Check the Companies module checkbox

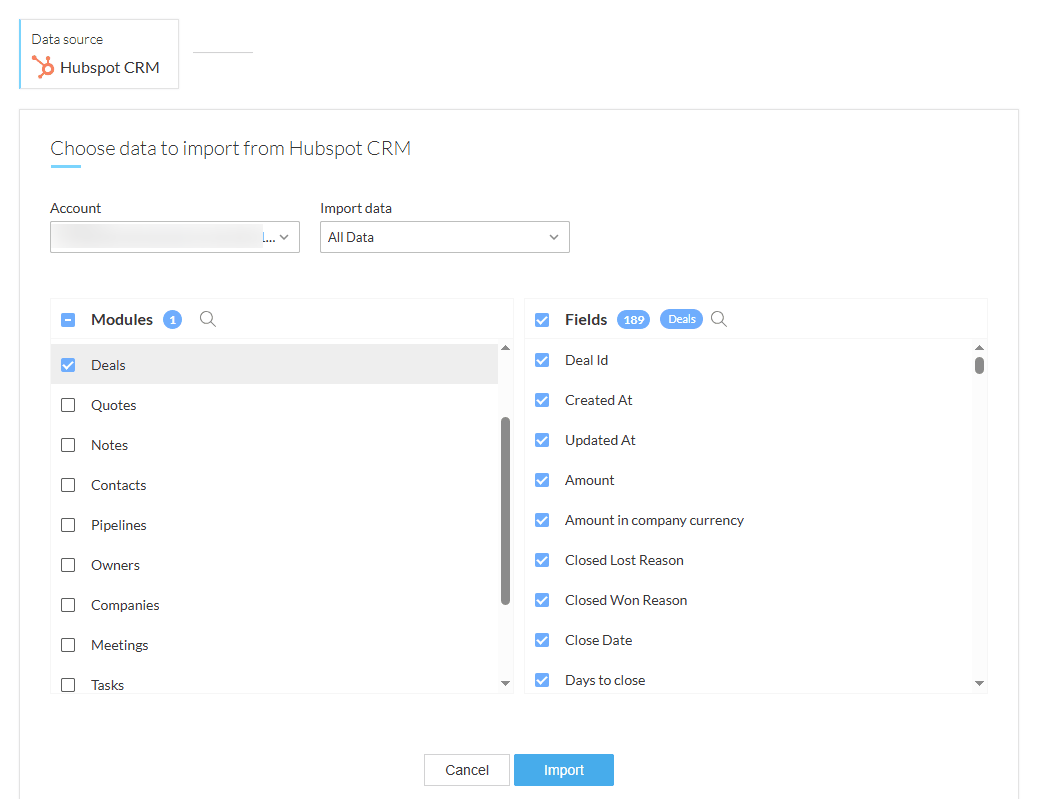point(68,605)
